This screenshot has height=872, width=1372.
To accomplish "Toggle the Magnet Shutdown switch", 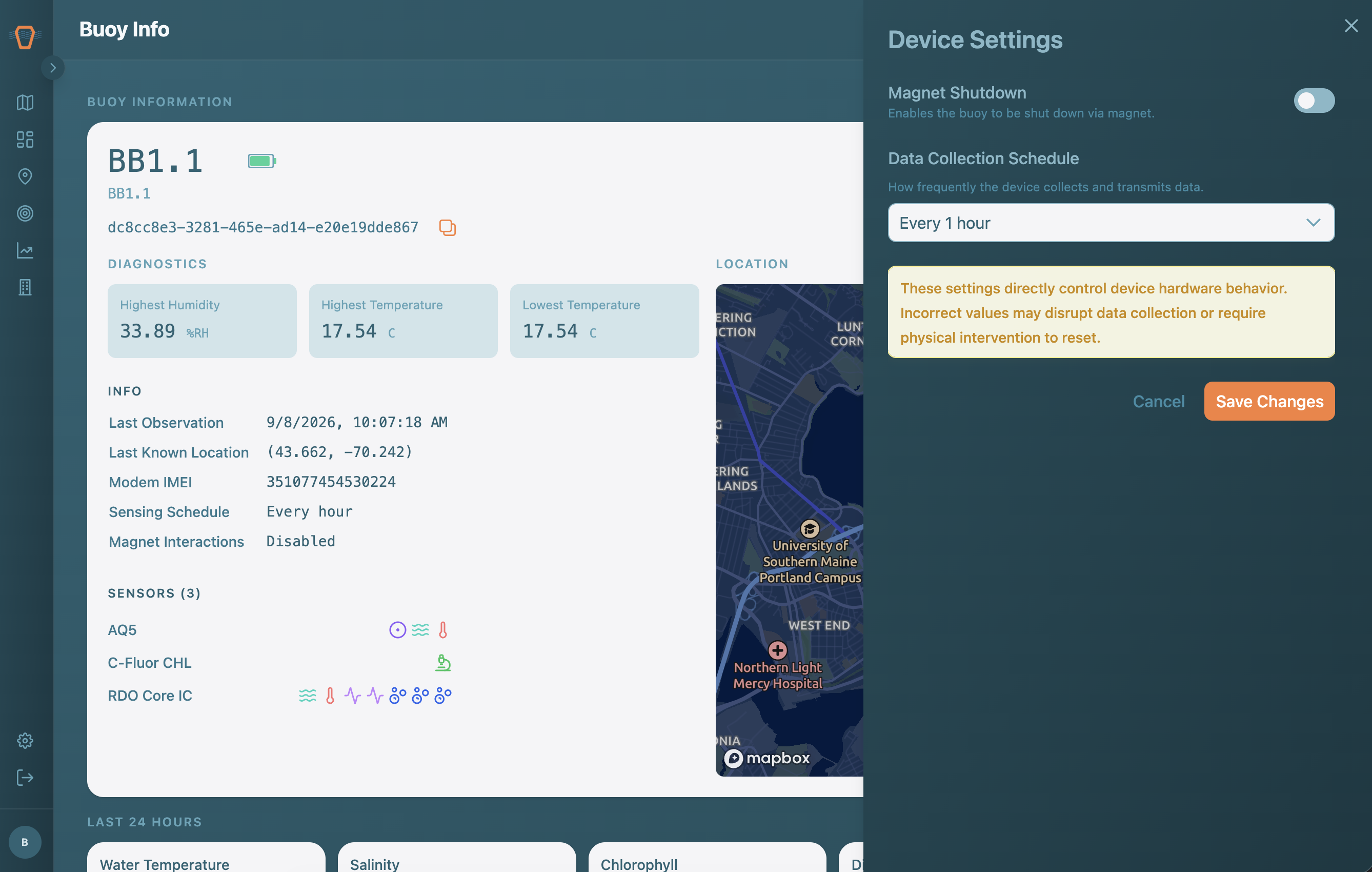I will [1314, 101].
